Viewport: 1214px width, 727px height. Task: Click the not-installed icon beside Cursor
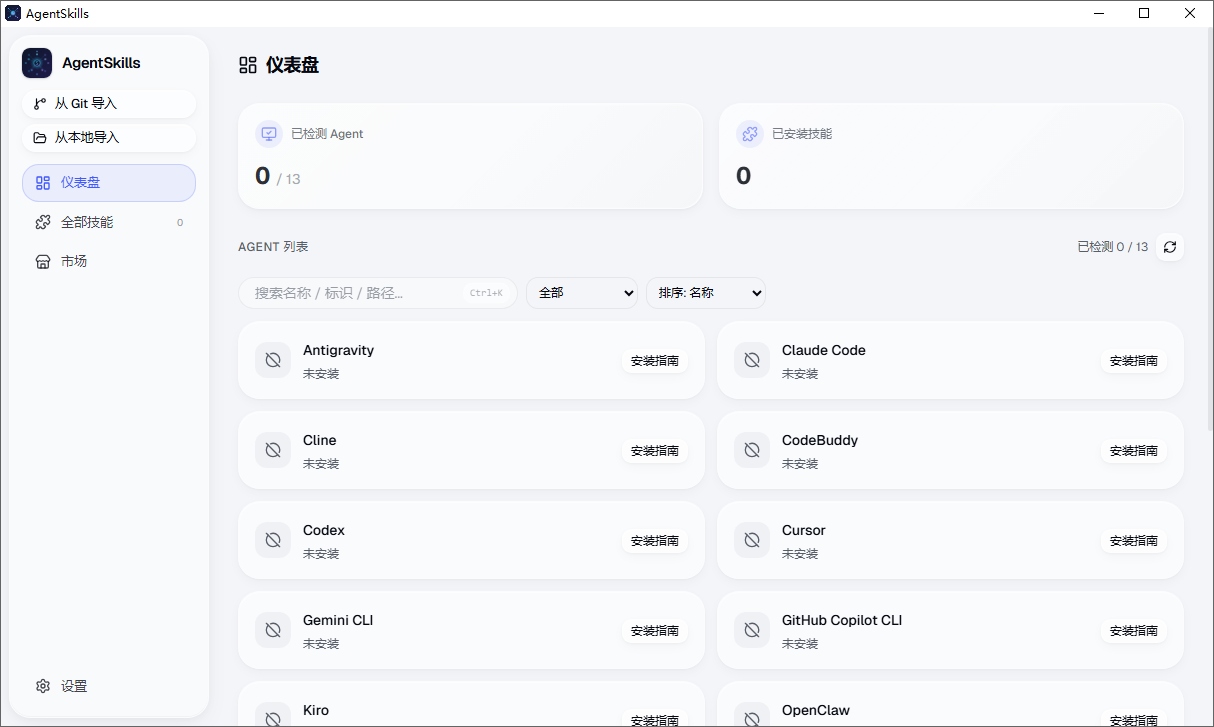(x=752, y=540)
